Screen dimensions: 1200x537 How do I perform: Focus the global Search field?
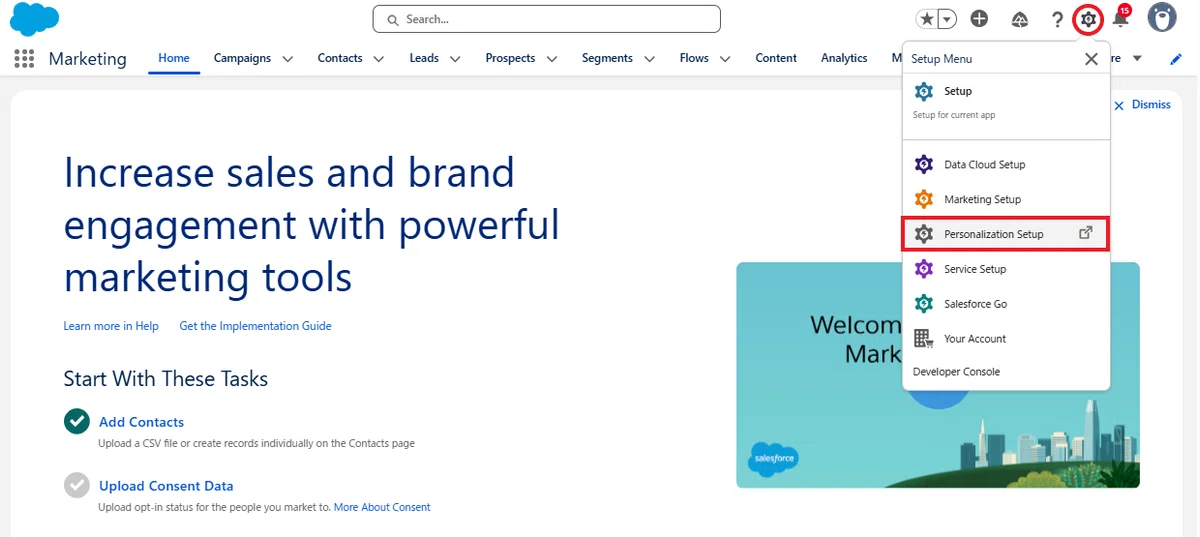coord(546,19)
